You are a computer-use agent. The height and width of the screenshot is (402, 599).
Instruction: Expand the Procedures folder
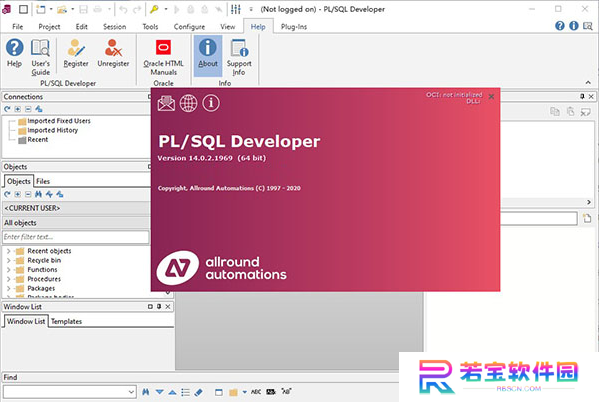[8, 279]
